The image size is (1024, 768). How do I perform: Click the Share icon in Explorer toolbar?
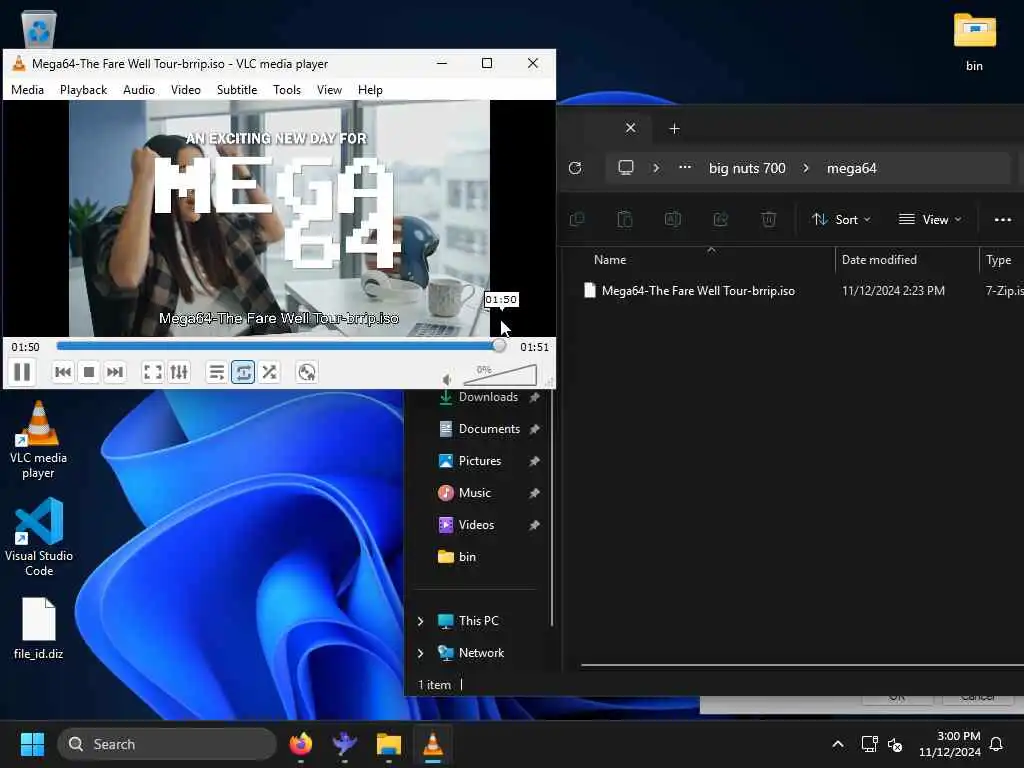pyautogui.click(x=720, y=219)
